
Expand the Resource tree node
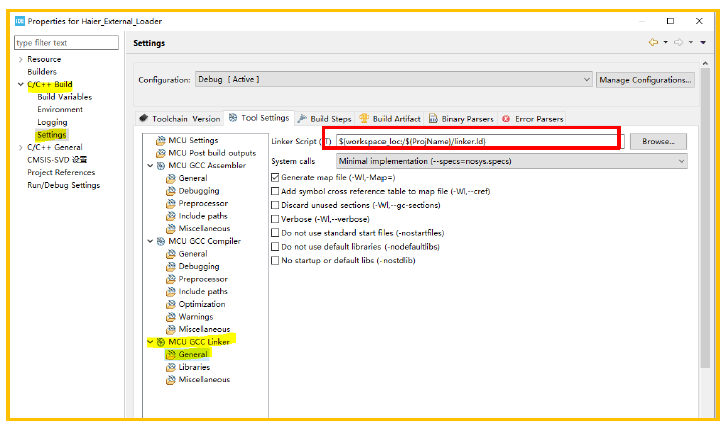(x=20, y=59)
